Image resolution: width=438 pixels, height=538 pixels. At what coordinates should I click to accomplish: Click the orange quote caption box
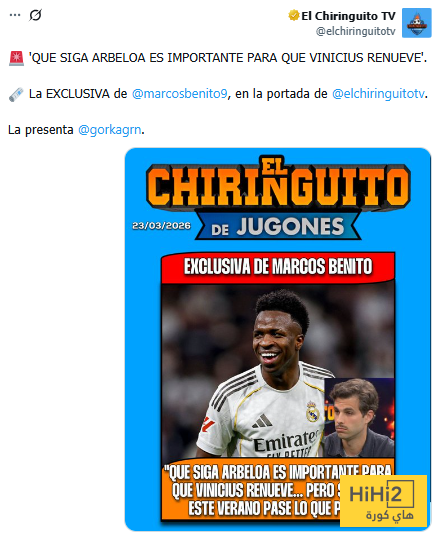pyautogui.click(x=278, y=490)
